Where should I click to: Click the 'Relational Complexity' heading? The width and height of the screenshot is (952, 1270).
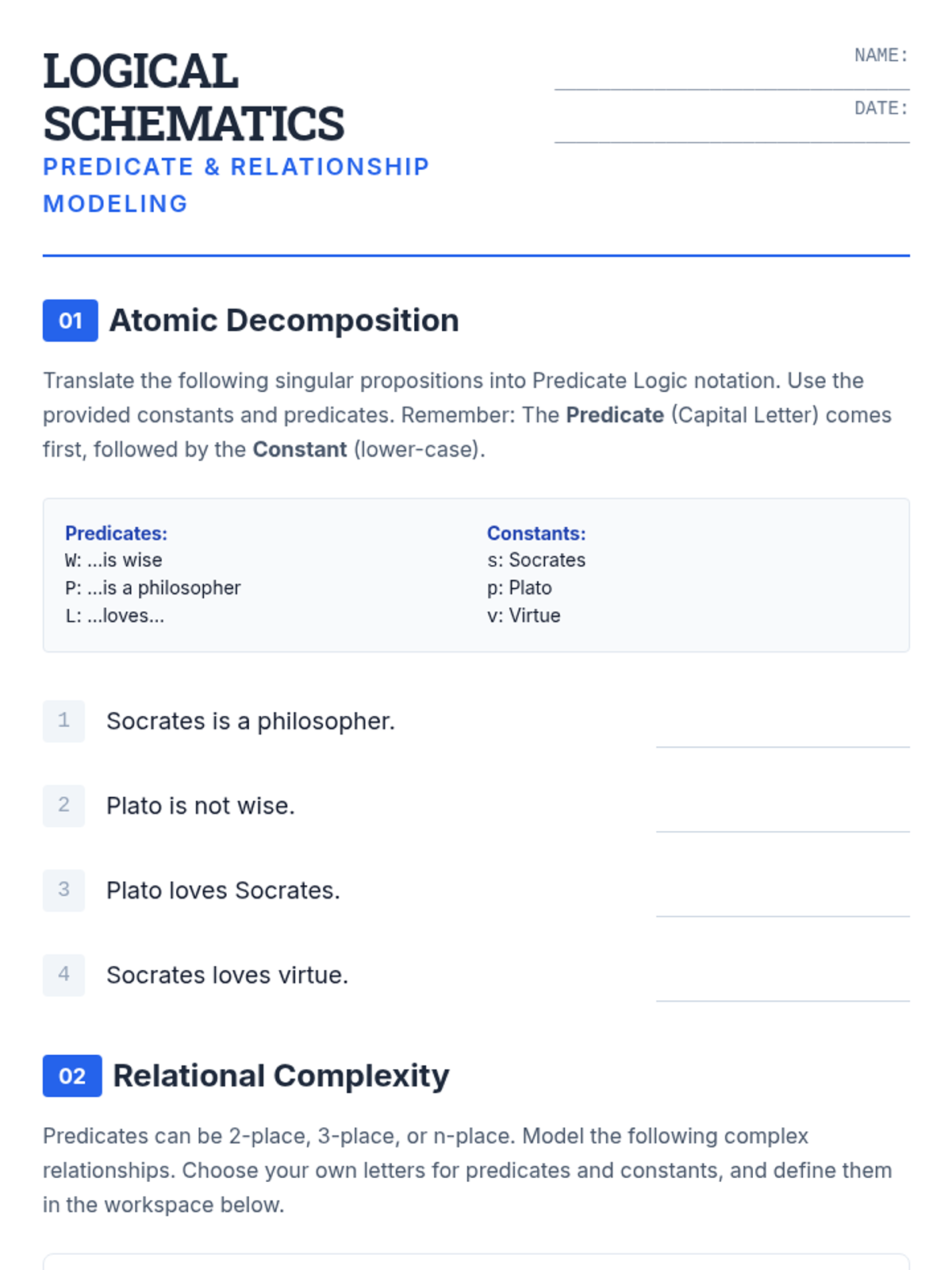[281, 1076]
